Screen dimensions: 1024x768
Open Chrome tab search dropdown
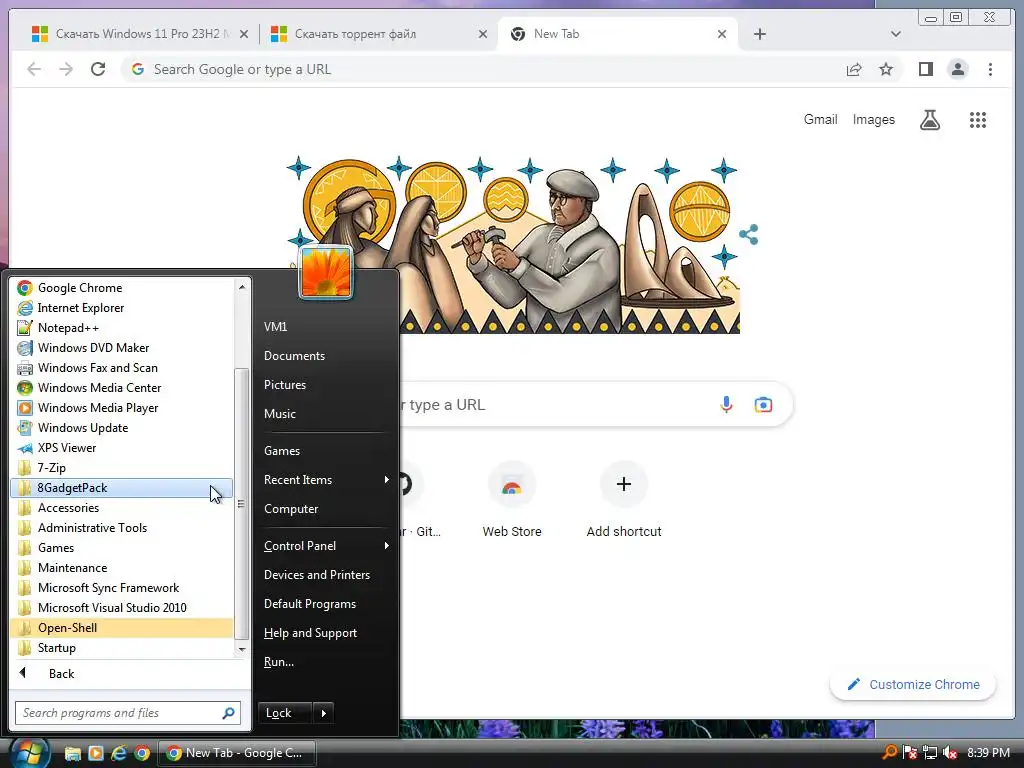(895, 34)
